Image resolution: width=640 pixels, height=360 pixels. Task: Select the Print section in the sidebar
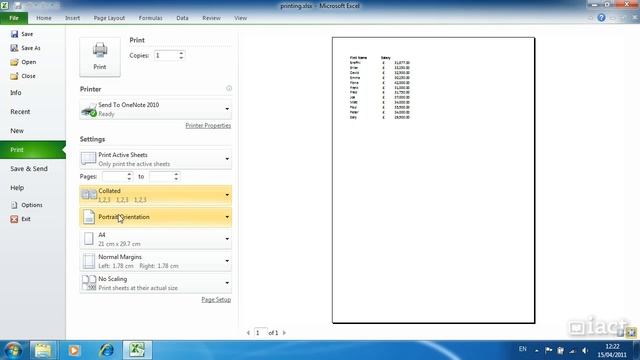(x=33, y=150)
